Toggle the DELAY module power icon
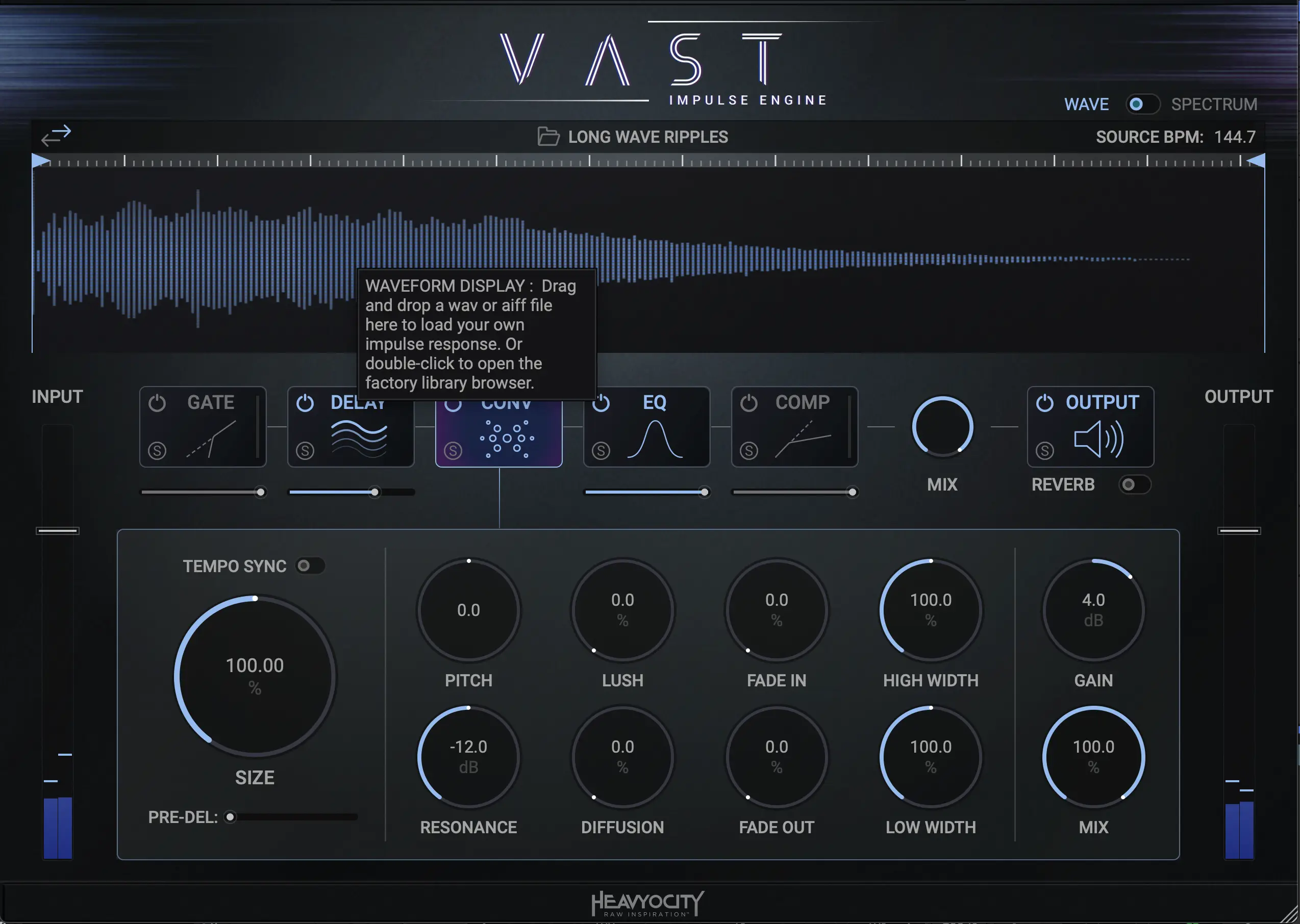1300x924 pixels. pyautogui.click(x=305, y=403)
